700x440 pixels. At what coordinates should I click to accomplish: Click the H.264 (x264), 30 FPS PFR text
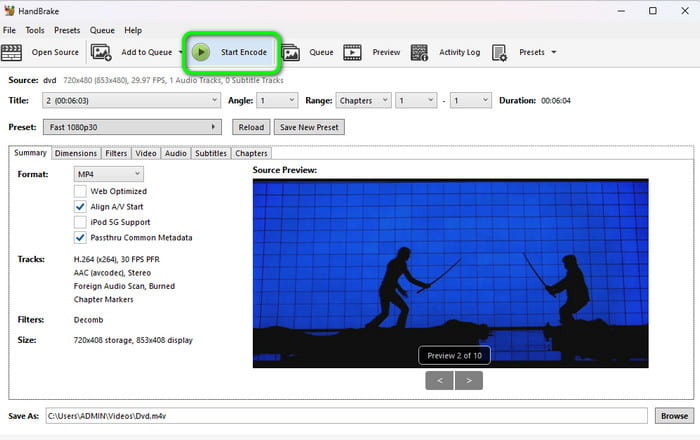117,259
